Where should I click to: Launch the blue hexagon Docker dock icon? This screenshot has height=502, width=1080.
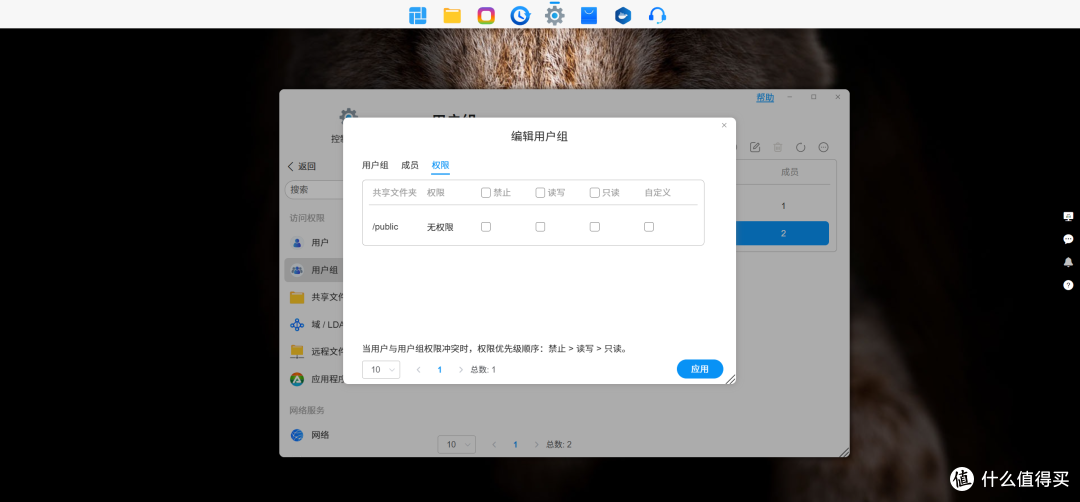623,15
